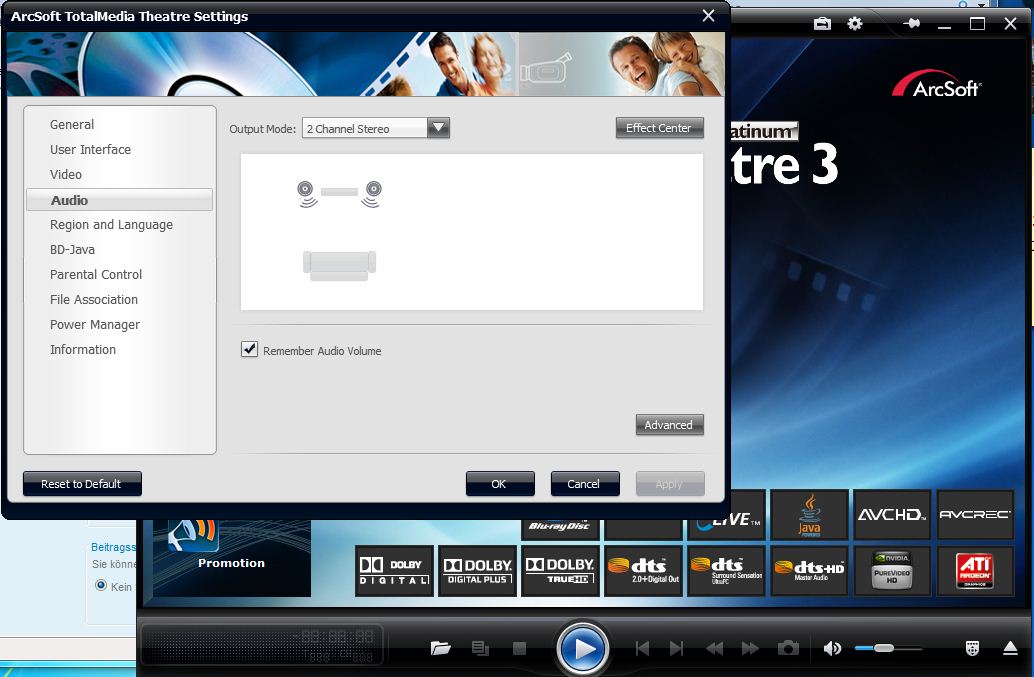The image size is (1034, 677).
Task: Click the Advanced audio button
Action: (669, 425)
